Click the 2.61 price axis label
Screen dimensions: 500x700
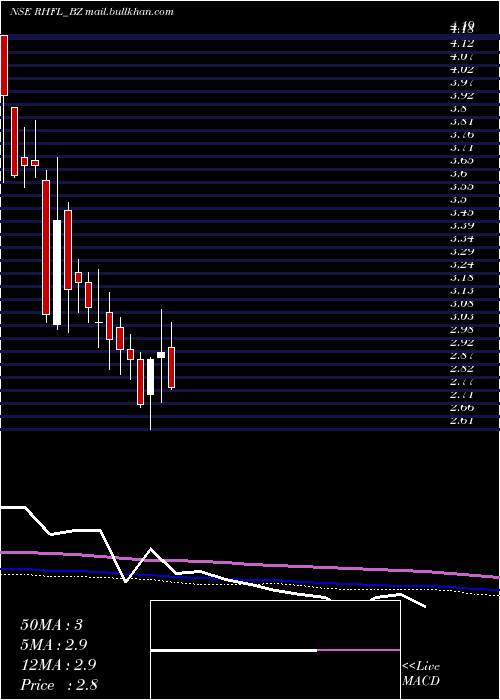tap(462, 420)
